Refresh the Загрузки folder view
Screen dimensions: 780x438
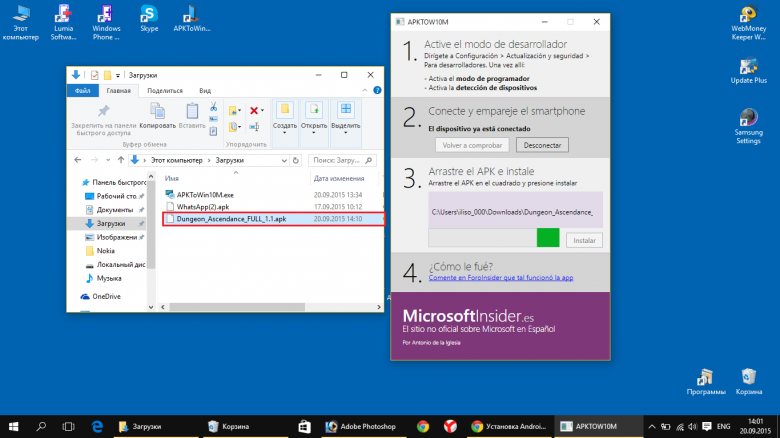click(x=295, y=160)
